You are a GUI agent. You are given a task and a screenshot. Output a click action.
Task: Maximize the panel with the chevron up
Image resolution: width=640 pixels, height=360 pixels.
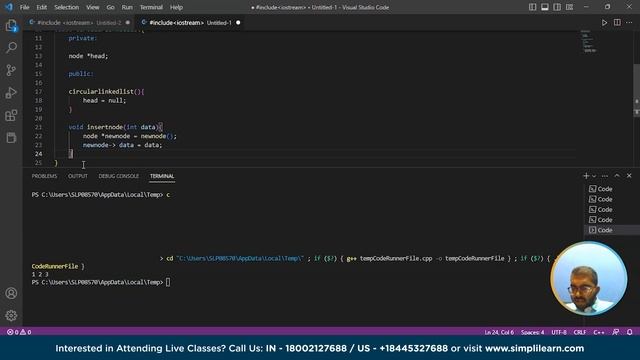pos(617,176)
